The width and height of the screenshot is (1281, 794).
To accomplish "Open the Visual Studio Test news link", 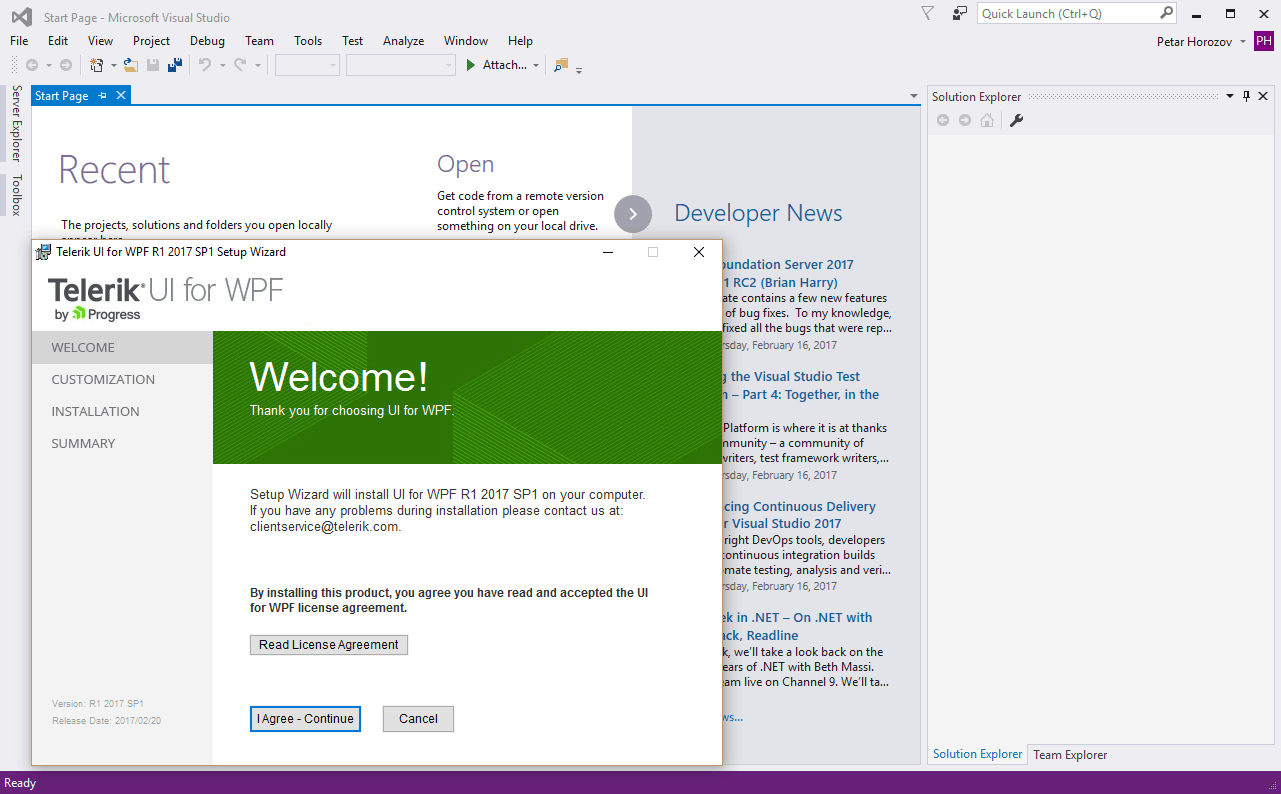I will (801, 385).
